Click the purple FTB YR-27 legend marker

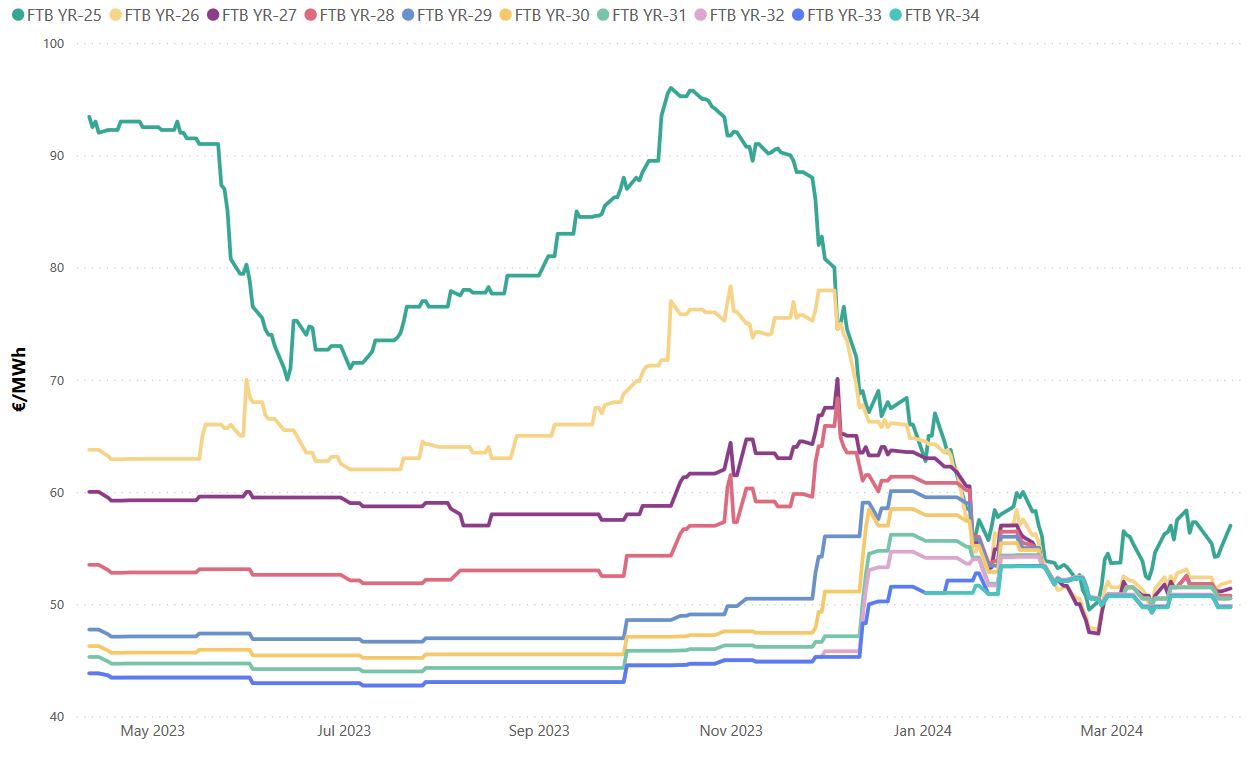click(x=212, y=15)
